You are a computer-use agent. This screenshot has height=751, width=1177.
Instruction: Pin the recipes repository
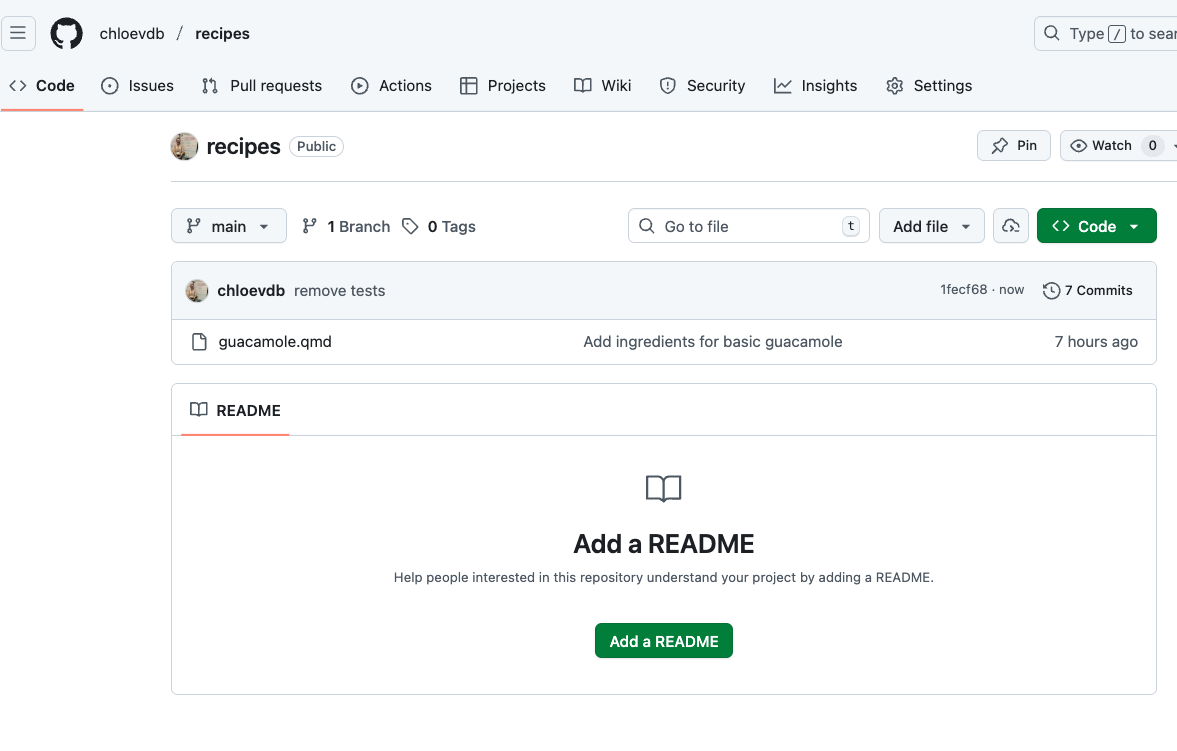(x=1014, y=145)
